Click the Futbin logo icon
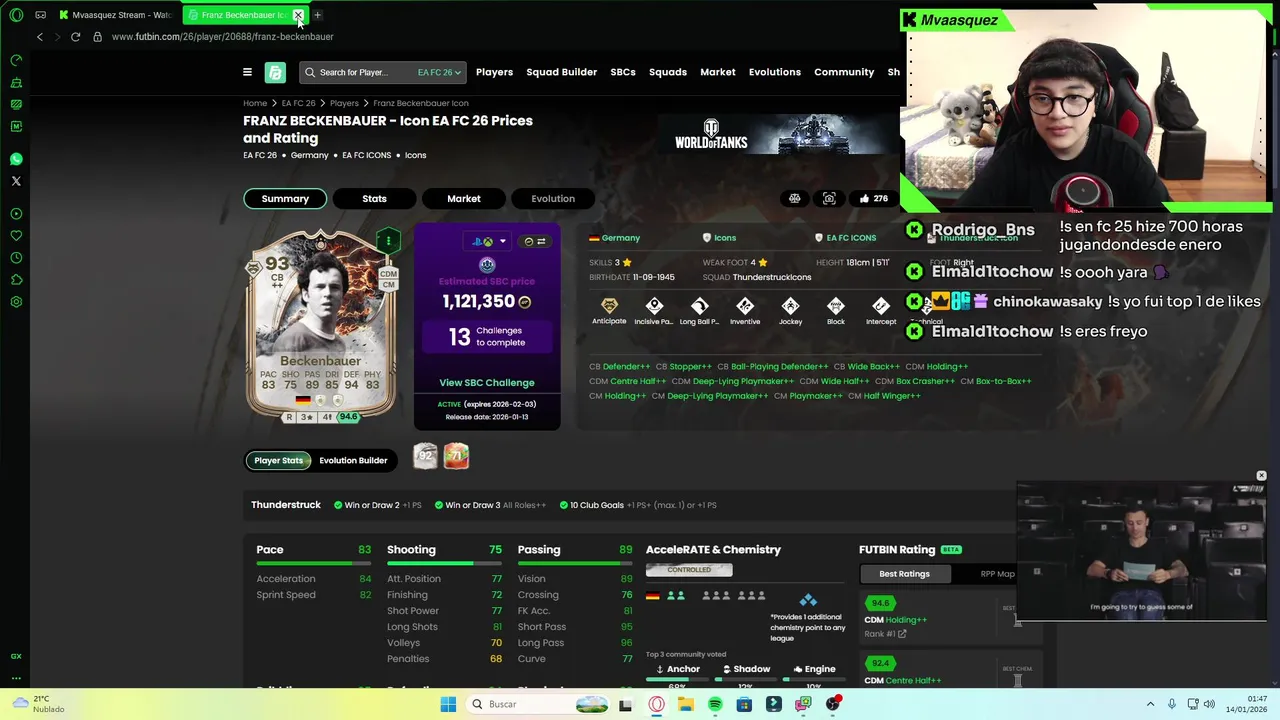Screen dimensions: 1280x720 (x=275, y=72)
